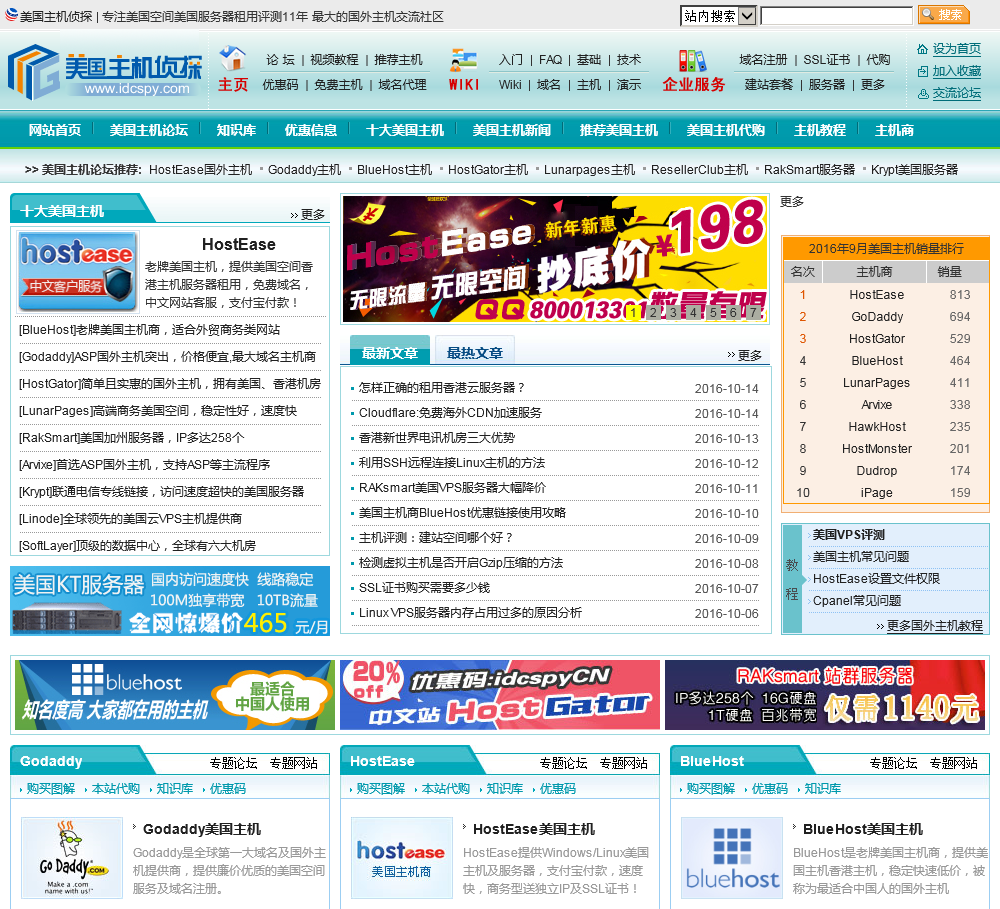Open [Linode]全球领先的美国云VPS list entry
The height and width of the screenshot is (909, 1000).
pyautogui.click(x=131, y=519)
